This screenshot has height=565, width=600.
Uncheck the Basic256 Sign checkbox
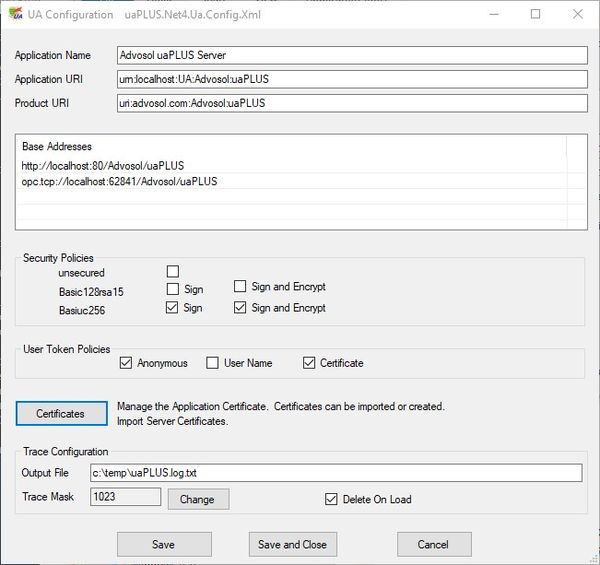tap(173, 307)
